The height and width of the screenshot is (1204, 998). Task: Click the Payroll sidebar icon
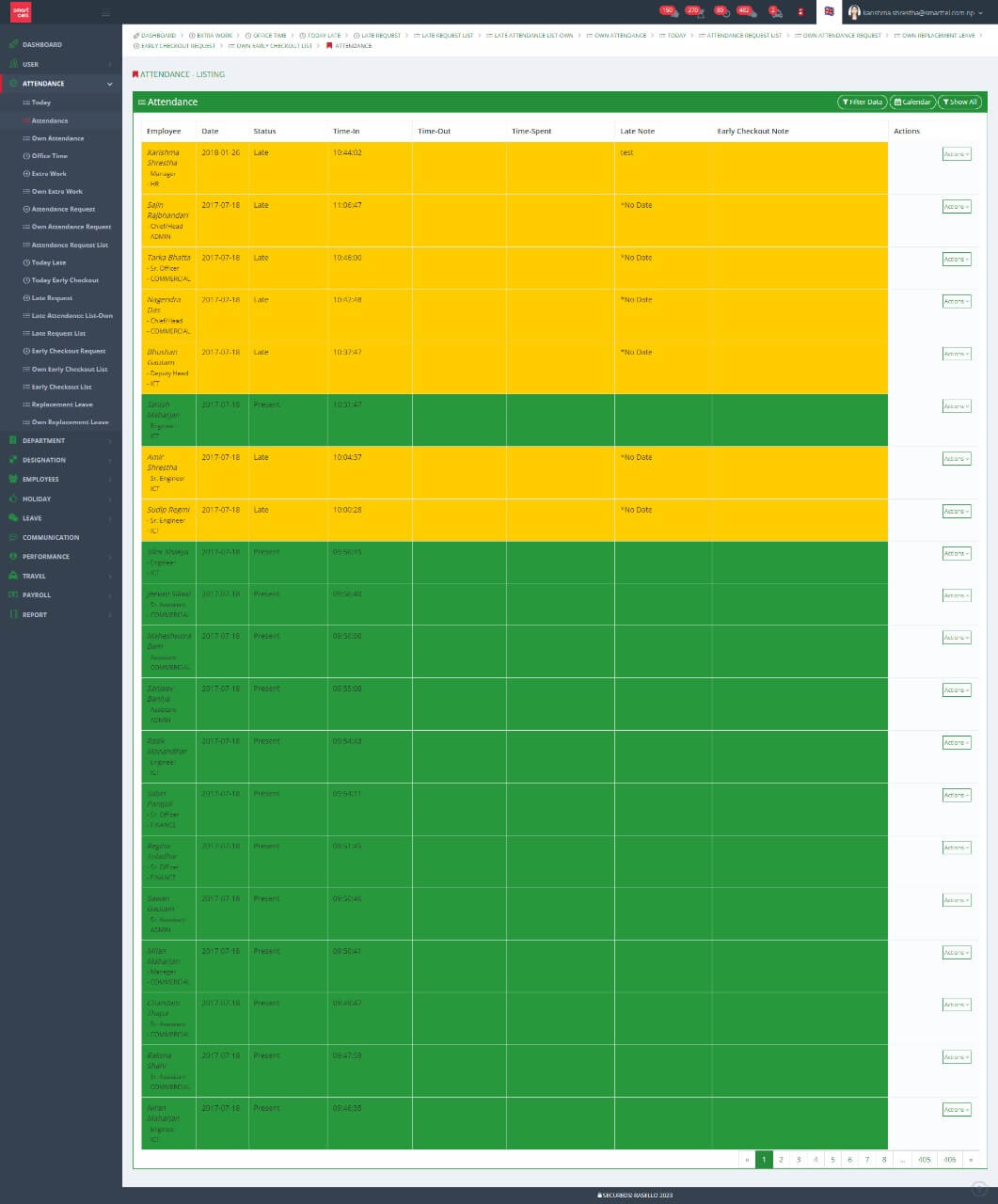point(13,595)
